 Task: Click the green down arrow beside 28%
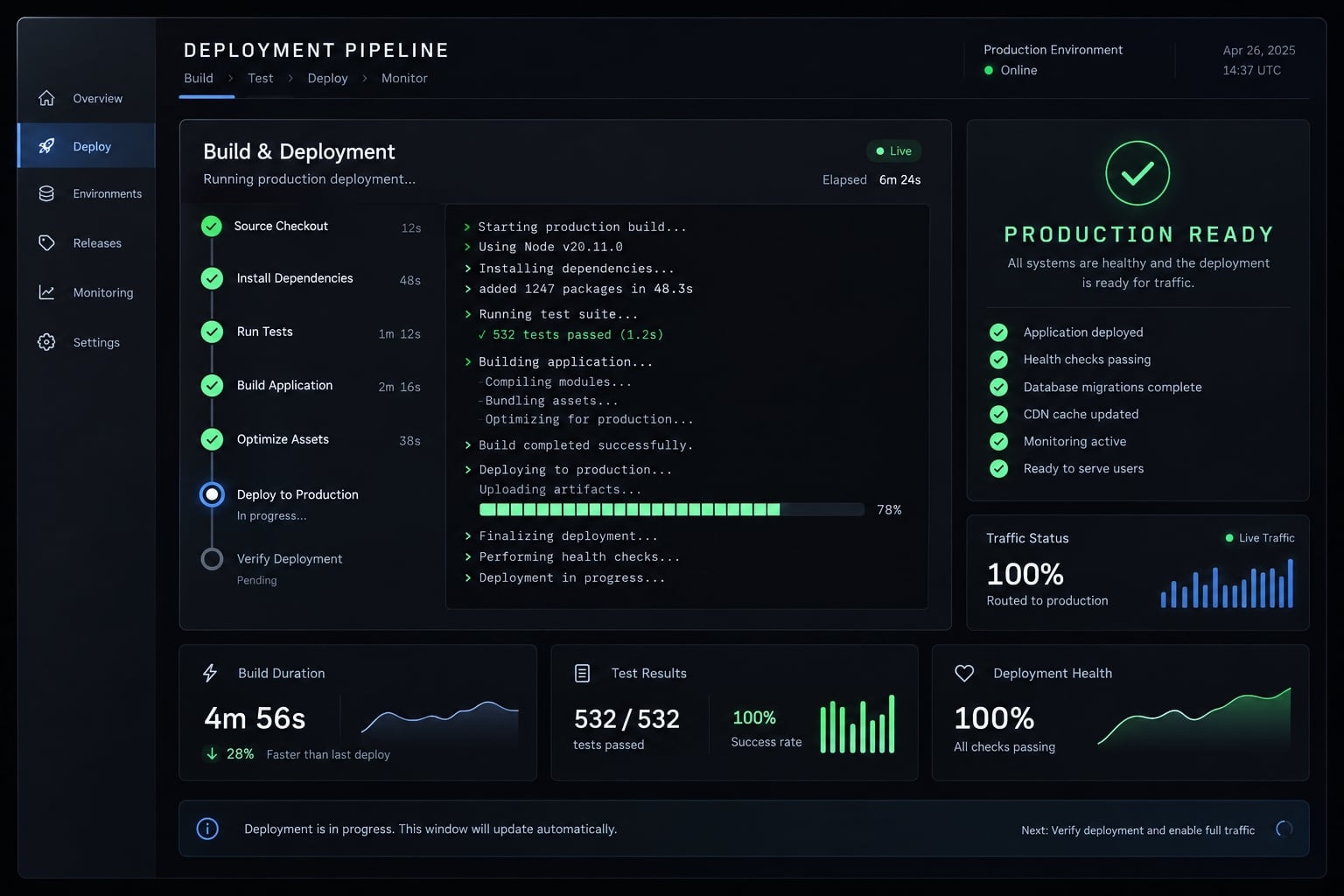(x=212, y=753)
